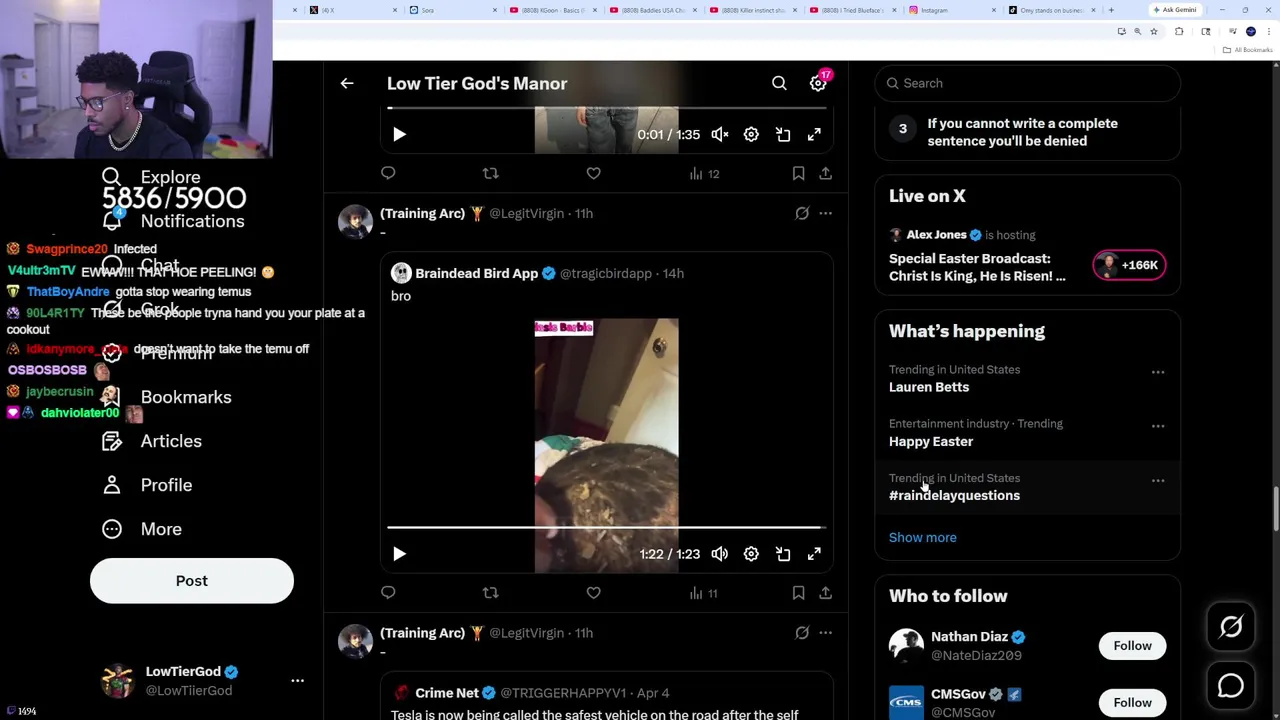Open more options for Happy Easter trend
Image resolution: width=1280 pixels, height=720 pixels.
[x=1158, y=426]
